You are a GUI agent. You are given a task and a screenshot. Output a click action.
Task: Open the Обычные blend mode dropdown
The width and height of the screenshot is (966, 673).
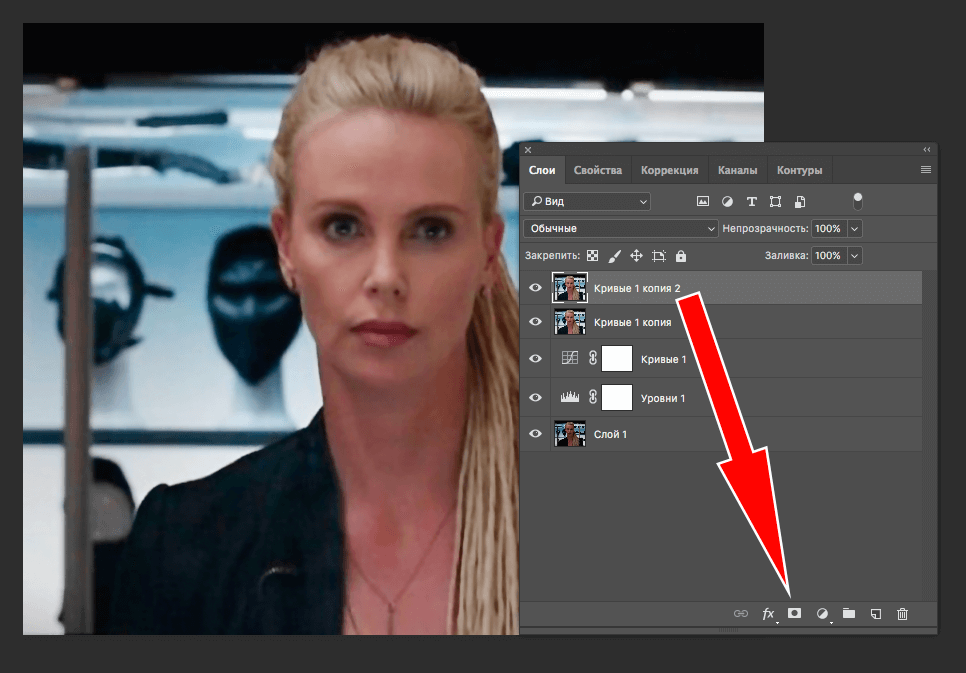pyautogui.click(x=620, y=228)
